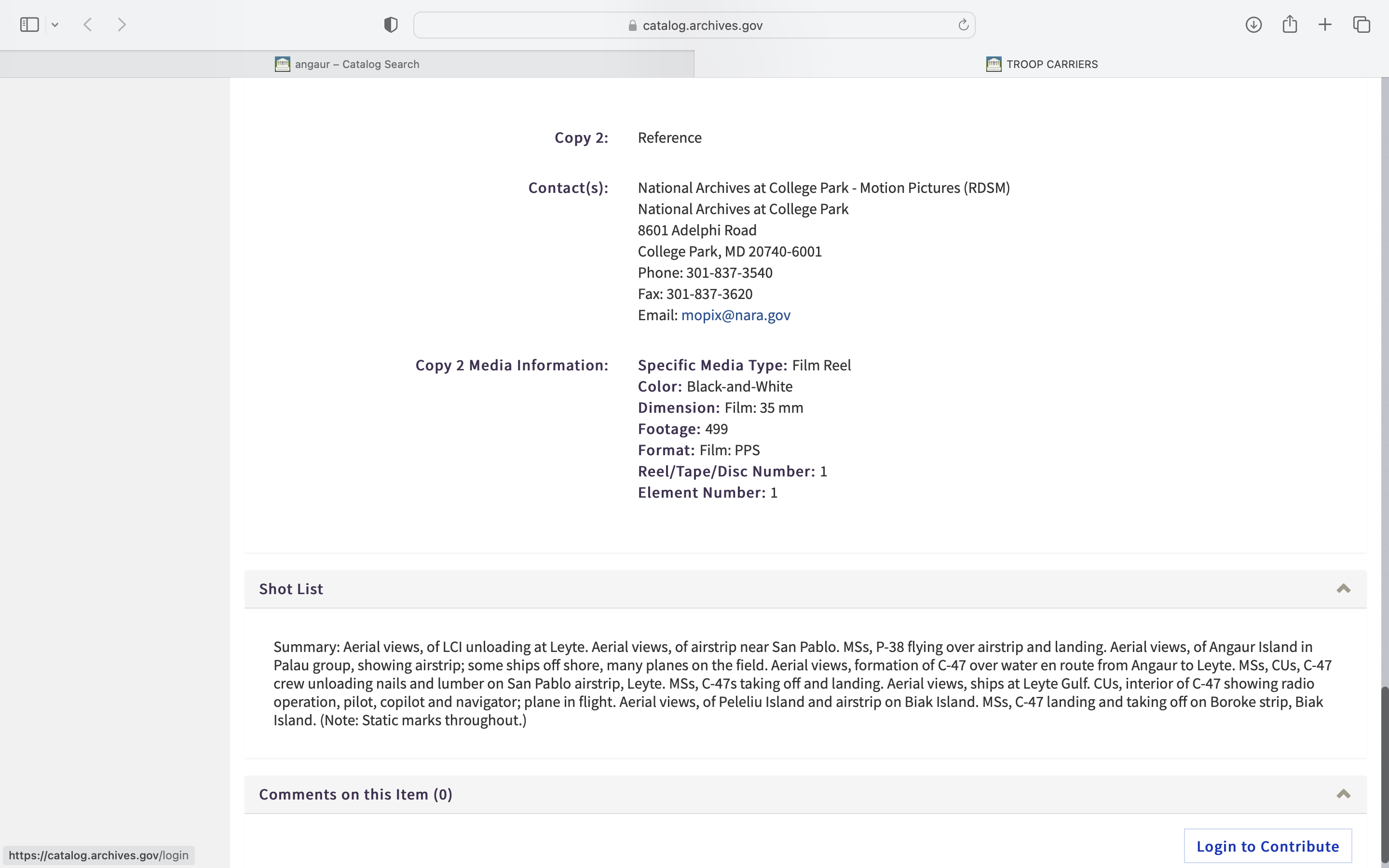Open the sidebar options dropdown chevron

[55, 25]
